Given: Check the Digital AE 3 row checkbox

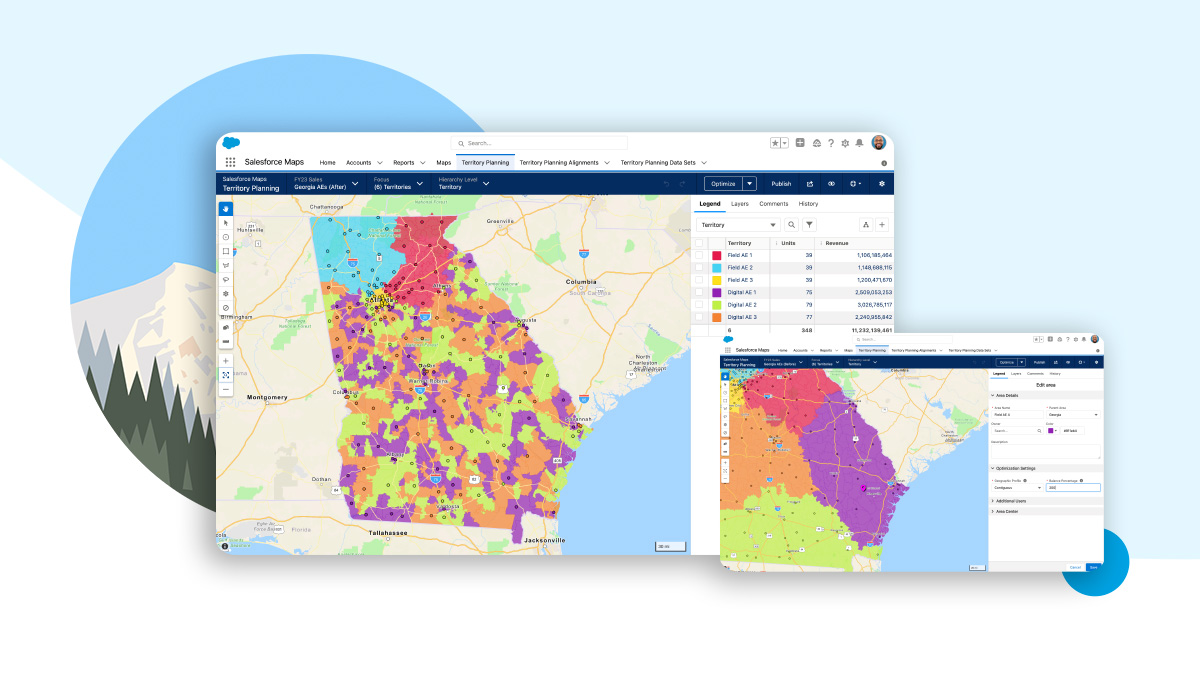Looking at the screenshot, I should (699, 317).
